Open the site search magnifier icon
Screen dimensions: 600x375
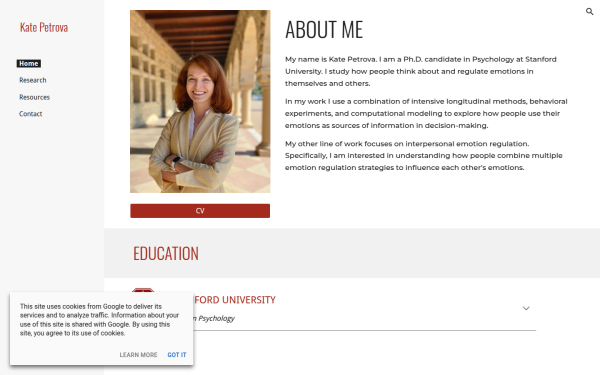[590, 11]
